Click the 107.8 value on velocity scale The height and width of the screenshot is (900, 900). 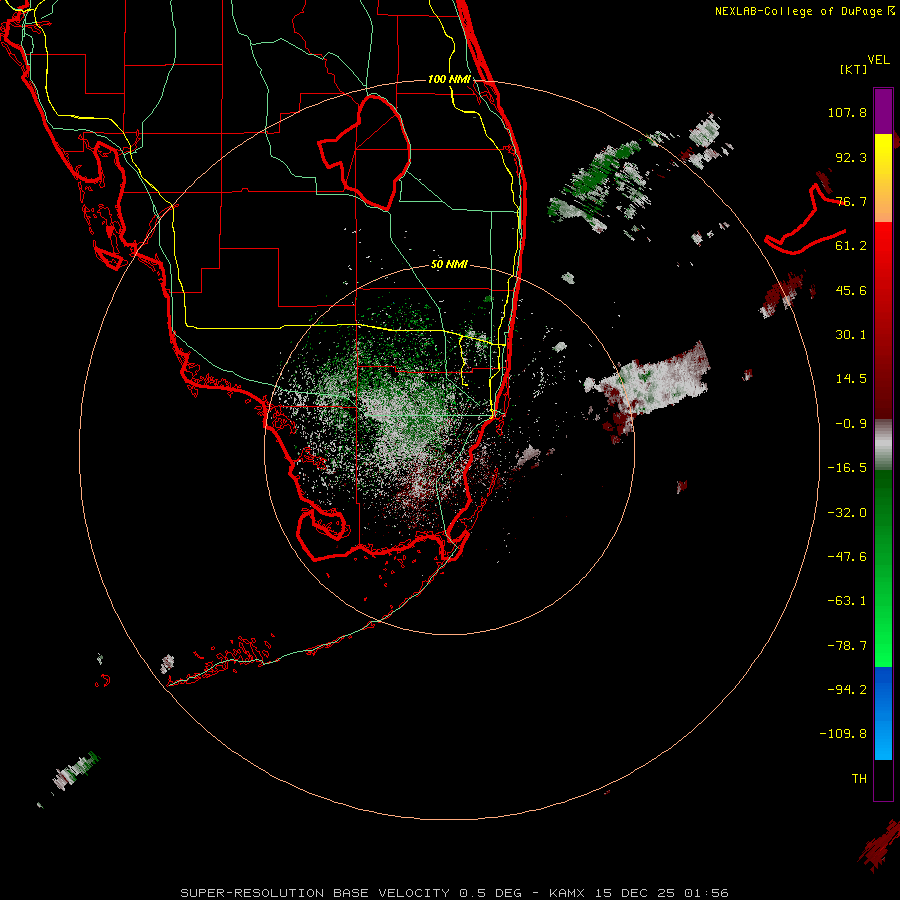(847, 112)
